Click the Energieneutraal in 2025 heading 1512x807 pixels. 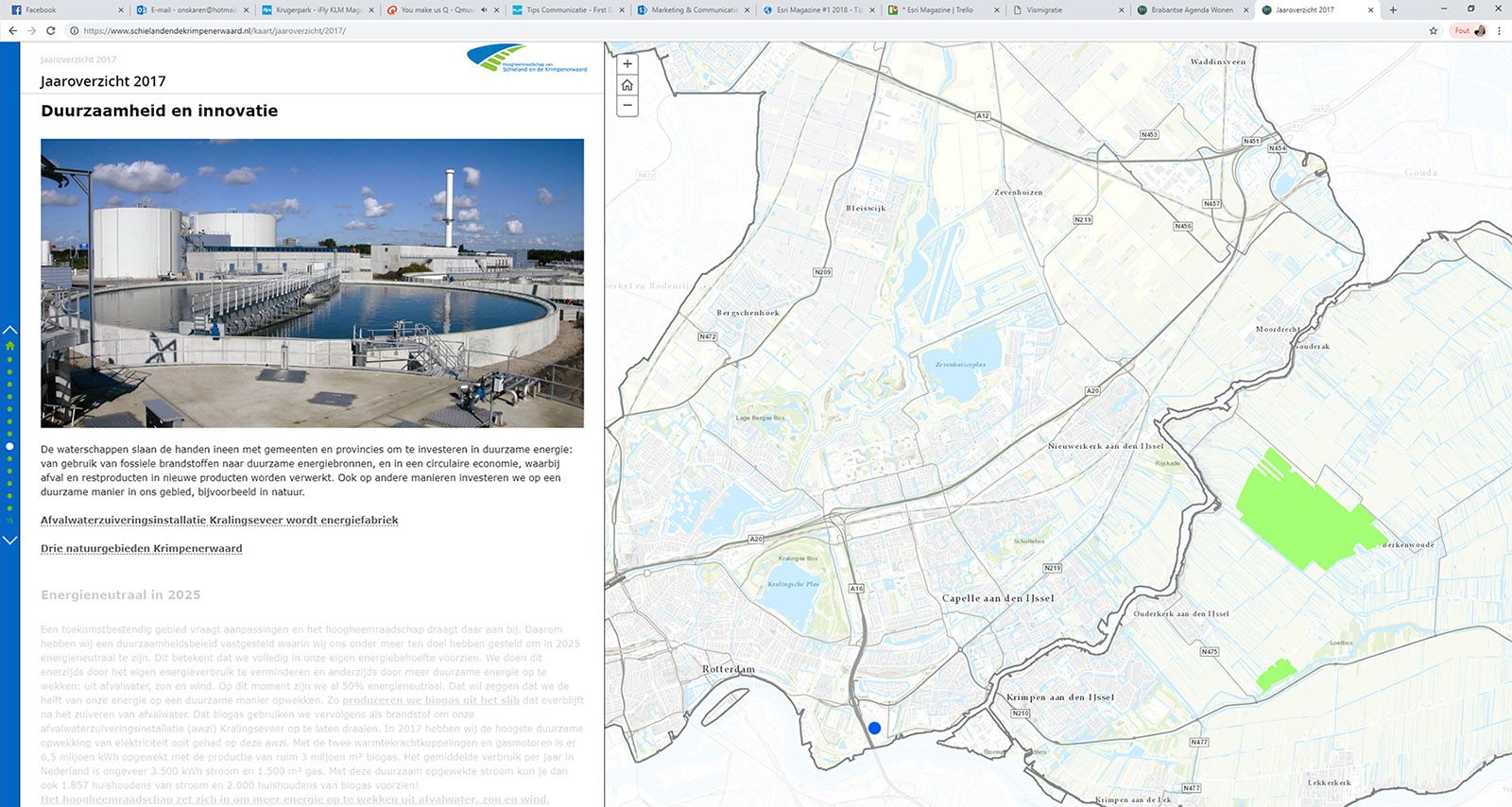[121, 595]
